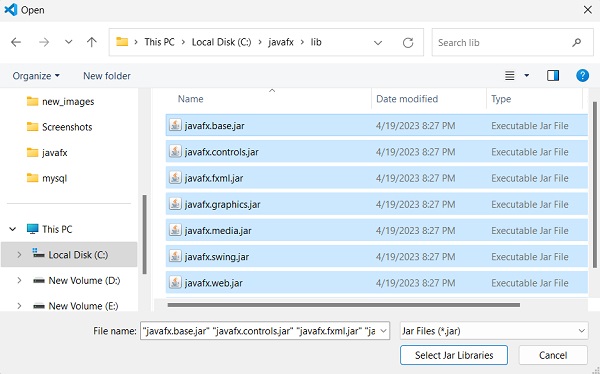This screenshot has width=600, height=374.
Task: Click the javafx.swing.jar file icon
Action: [x=175, y=256]
